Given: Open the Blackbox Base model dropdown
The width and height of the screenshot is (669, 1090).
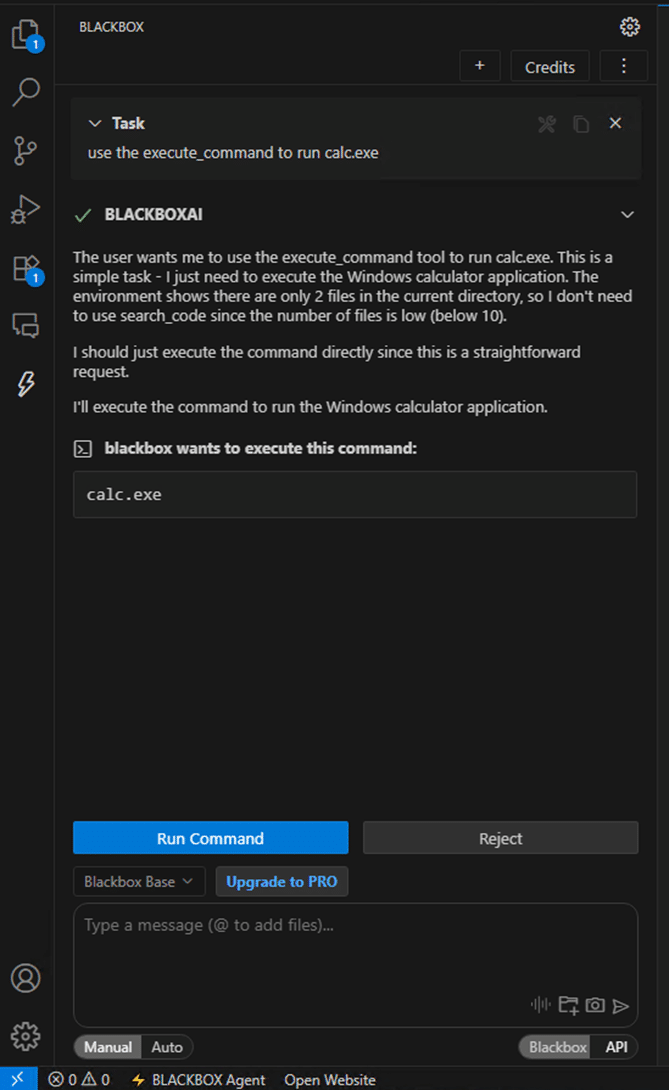Looking at the screenshot, I should 139,882.
